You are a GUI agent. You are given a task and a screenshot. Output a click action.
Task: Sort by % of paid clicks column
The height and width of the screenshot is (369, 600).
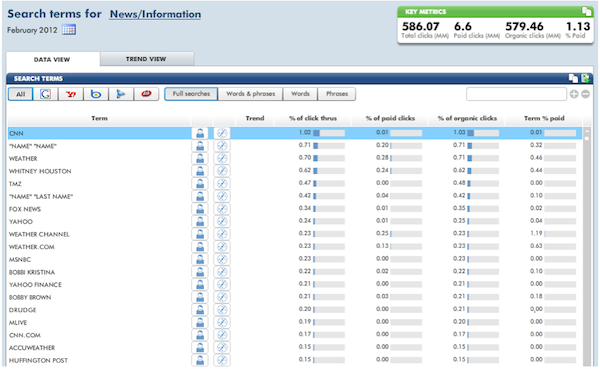[390, 118]
